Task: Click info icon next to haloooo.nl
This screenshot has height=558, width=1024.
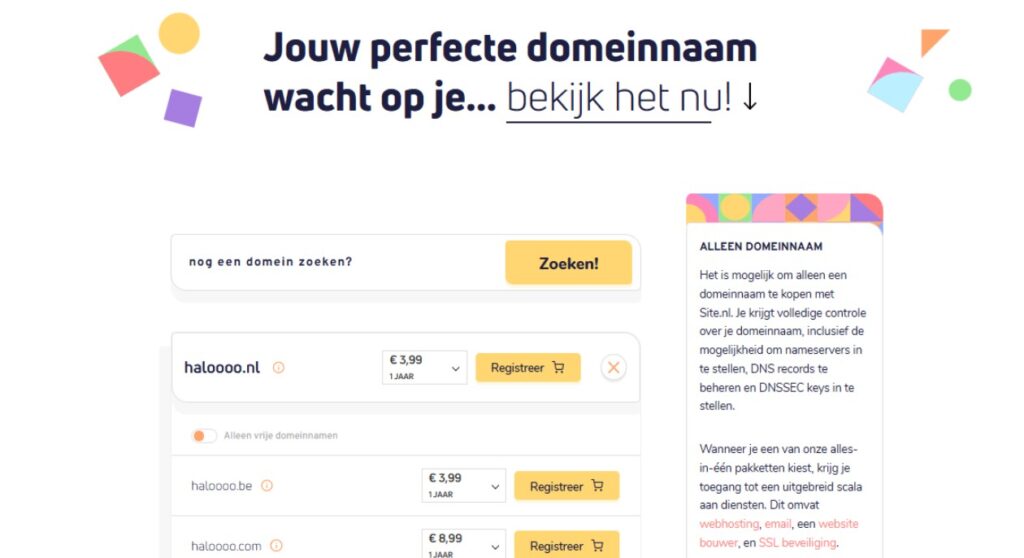Action: [x=278, y=368]
